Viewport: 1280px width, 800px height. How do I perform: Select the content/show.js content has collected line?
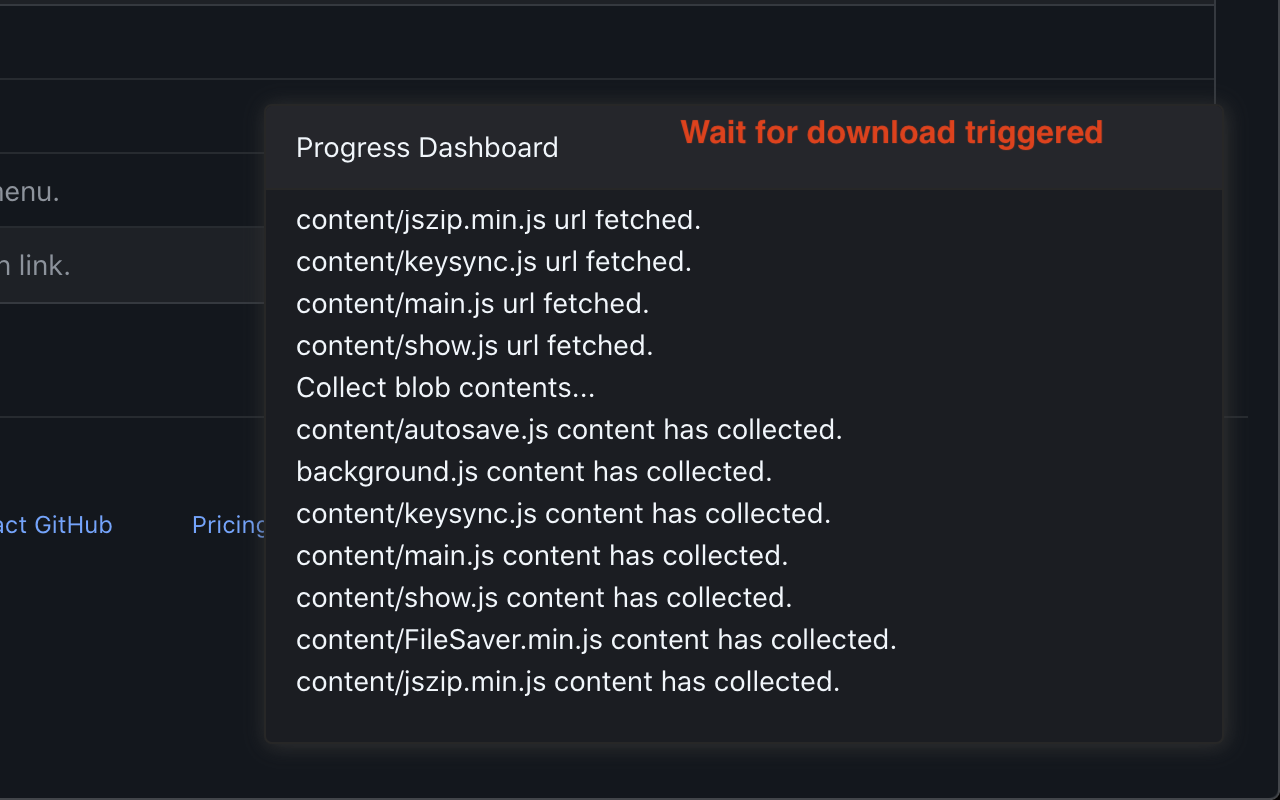click(x=544, y=598)
